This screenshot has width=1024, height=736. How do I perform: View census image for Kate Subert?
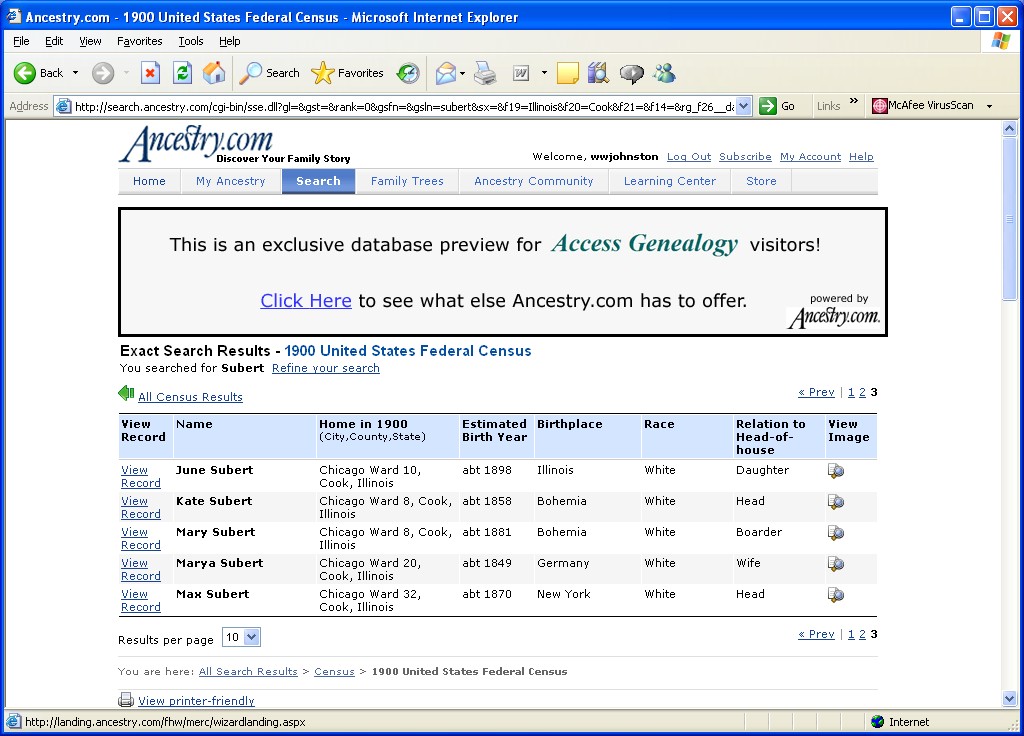(836, 502)
